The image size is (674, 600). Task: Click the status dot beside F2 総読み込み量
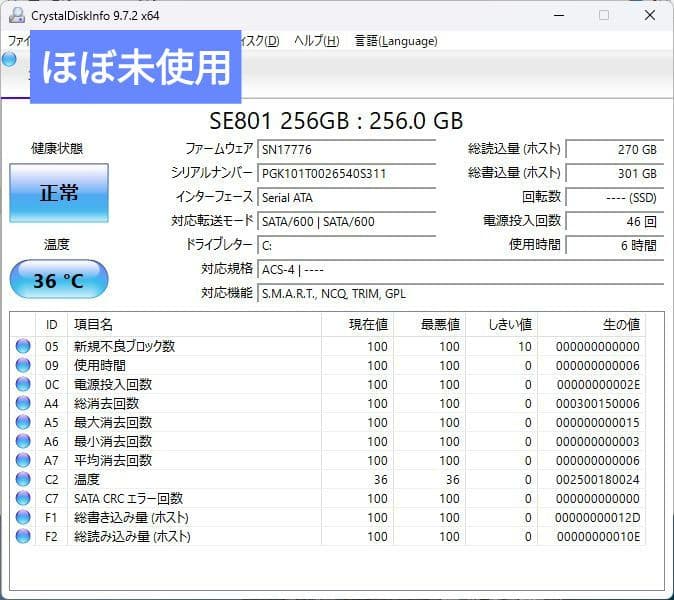[x=23, y=536]
